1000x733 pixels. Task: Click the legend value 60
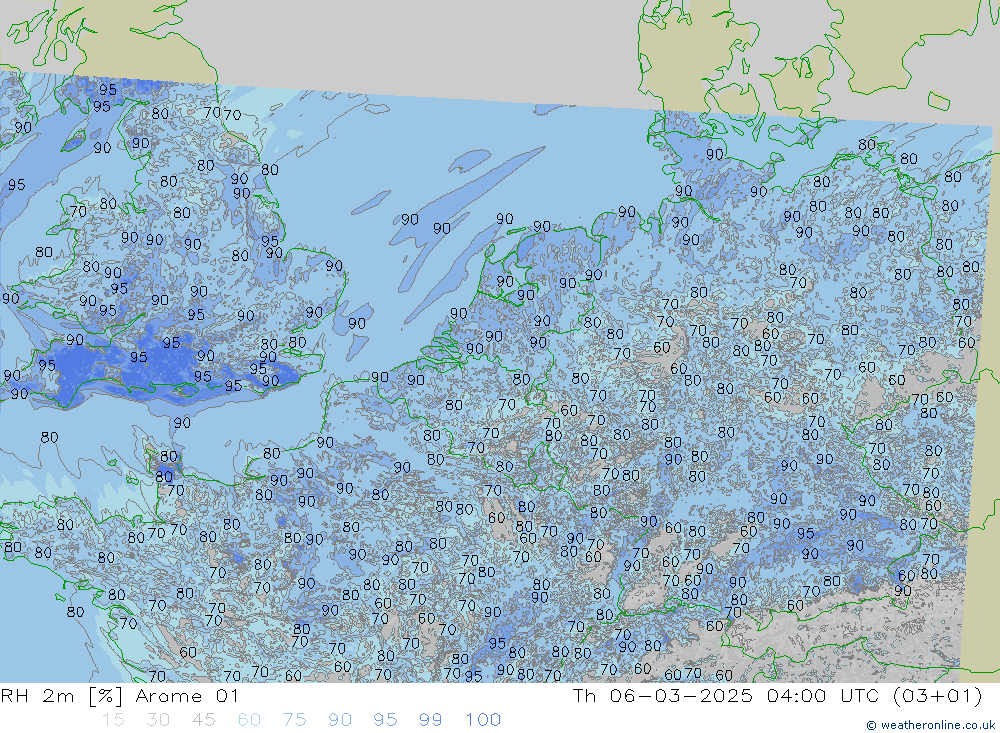(x=249, y=720)
